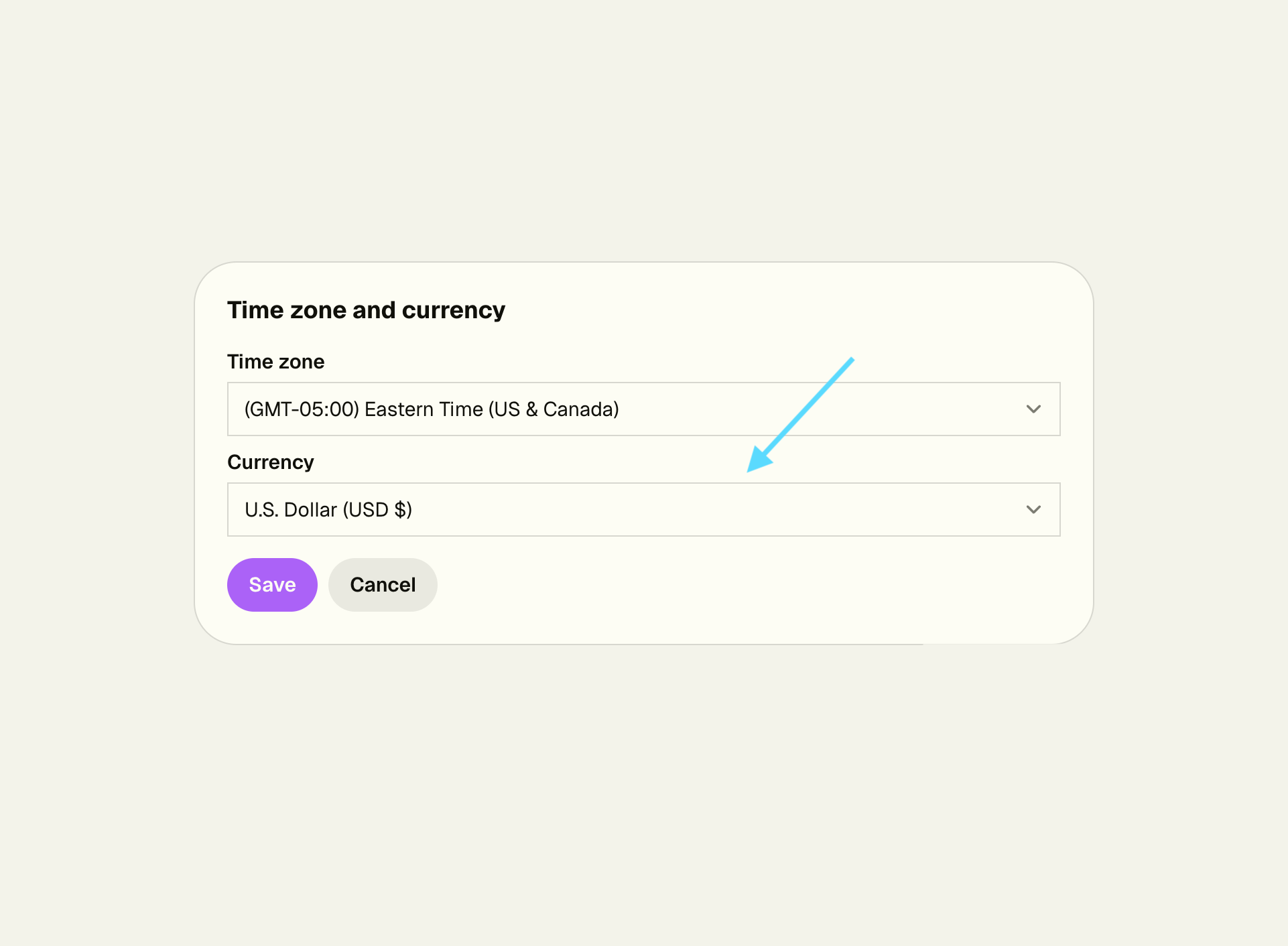Open the Time zone combo box
Image resolution: width=1288 pixels, height=946 pixels.
[x=643, y=409]
